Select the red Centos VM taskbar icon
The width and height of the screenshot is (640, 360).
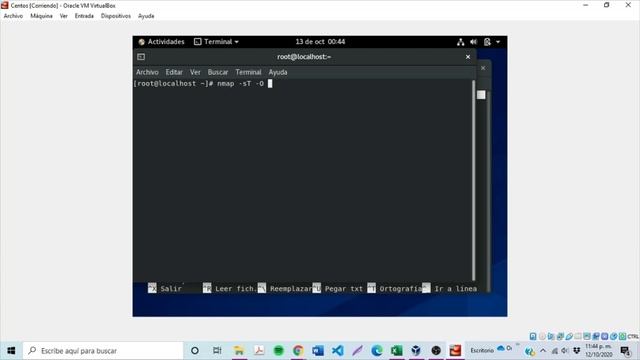(x=456, y=351)
